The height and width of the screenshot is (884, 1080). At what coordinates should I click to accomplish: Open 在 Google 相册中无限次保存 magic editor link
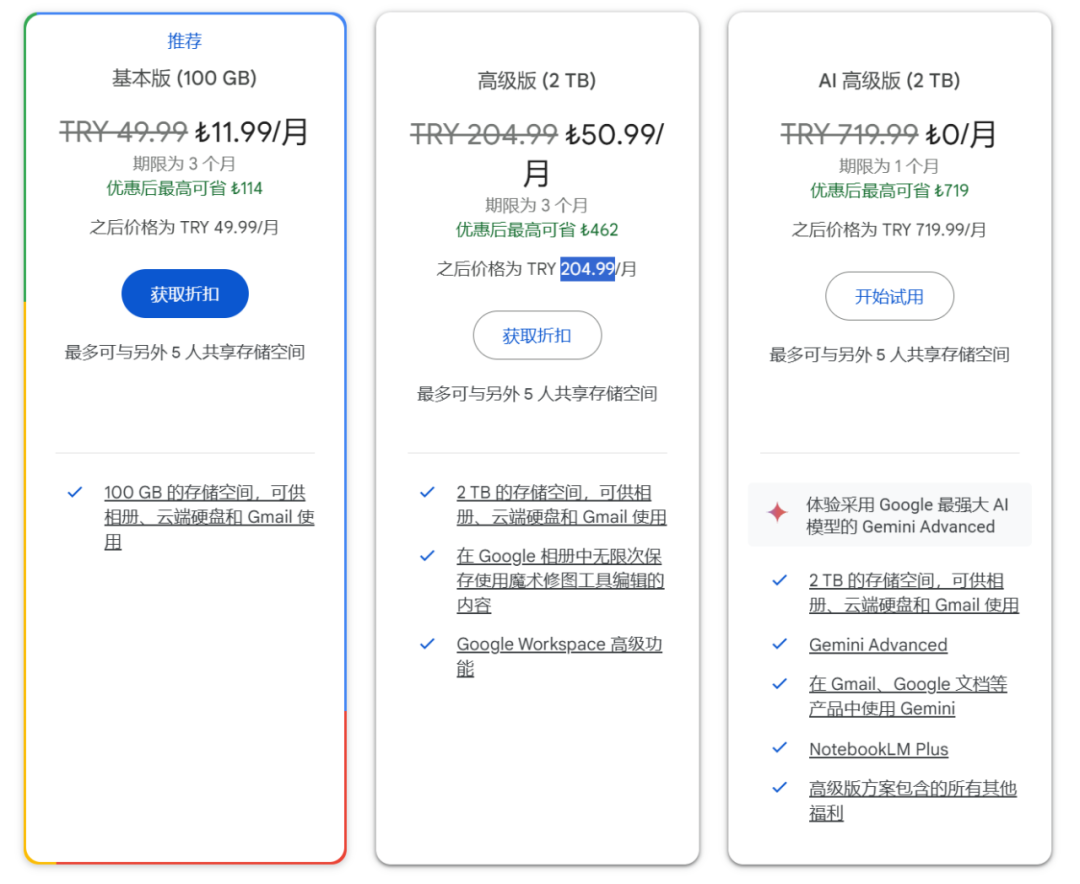point(560,580)
